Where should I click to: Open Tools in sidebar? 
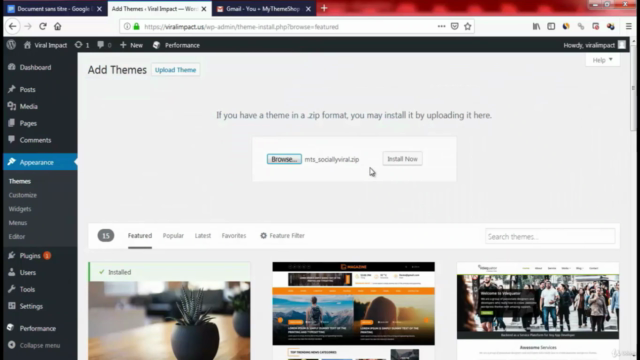pos(27,289)
